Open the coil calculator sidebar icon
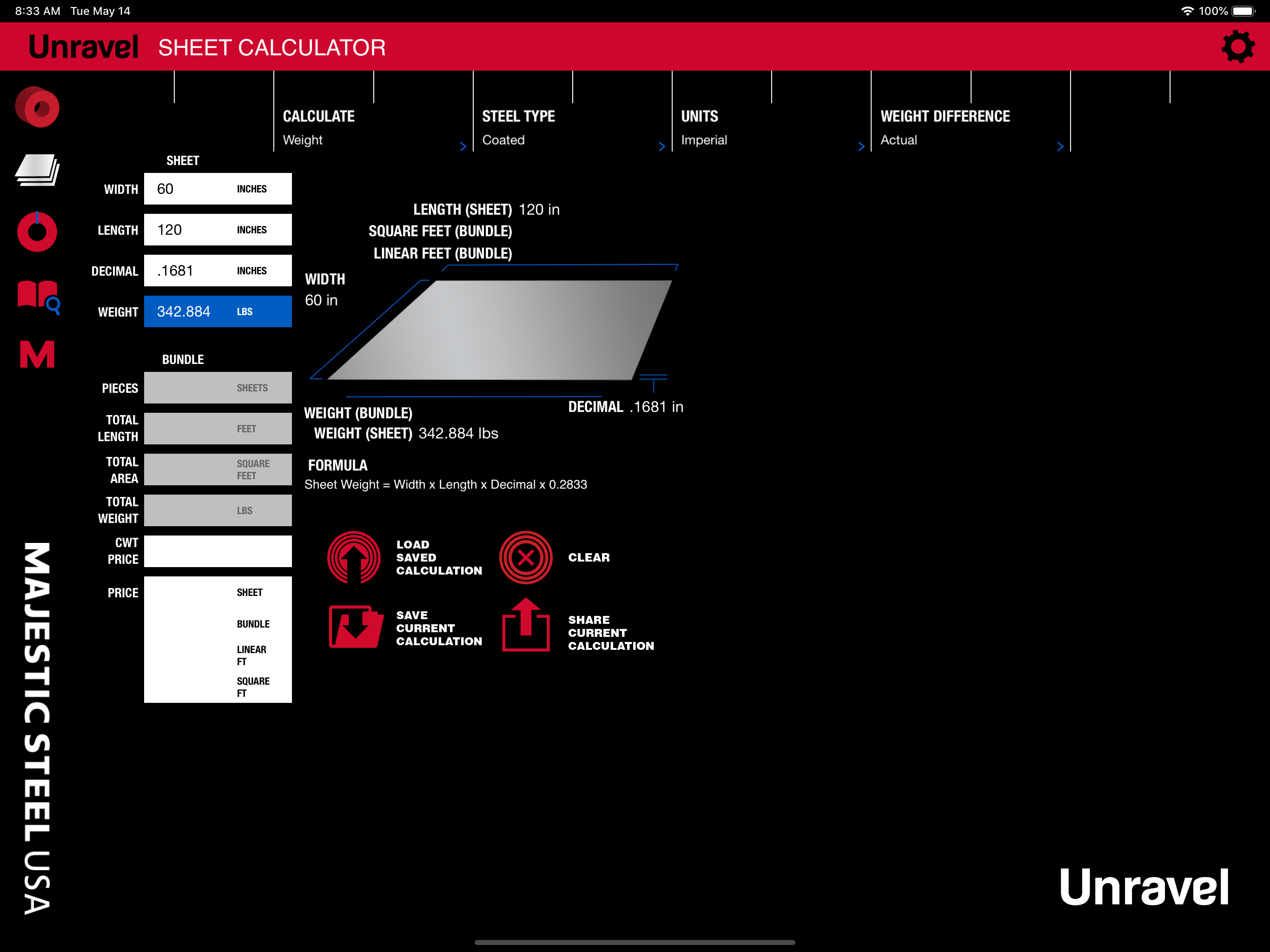This screenshot has width=1270, height=952. (x=37, y=107)
